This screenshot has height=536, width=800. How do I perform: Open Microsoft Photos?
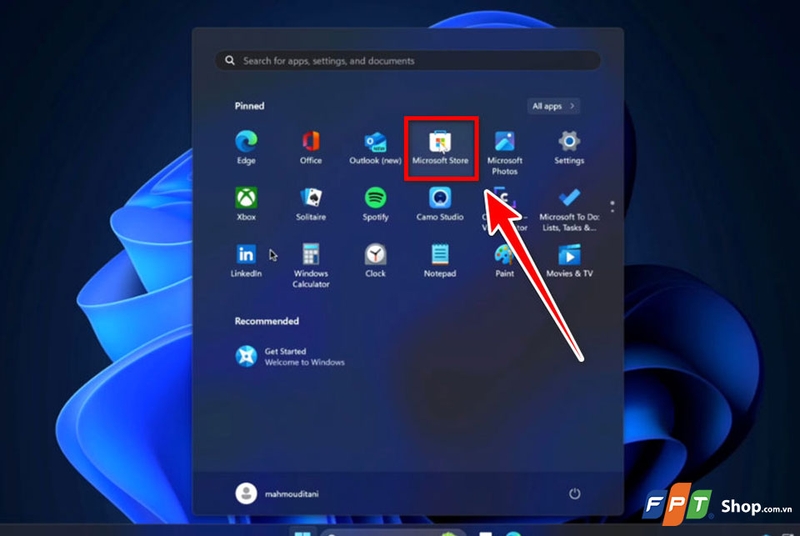pyautogui.click(x=505, y=152)
